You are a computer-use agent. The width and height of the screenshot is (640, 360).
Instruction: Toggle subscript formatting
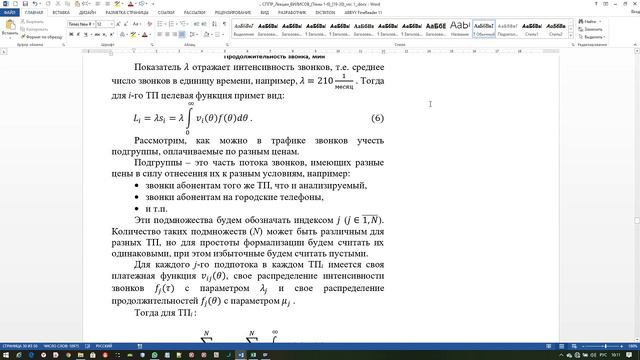(104, 35)
